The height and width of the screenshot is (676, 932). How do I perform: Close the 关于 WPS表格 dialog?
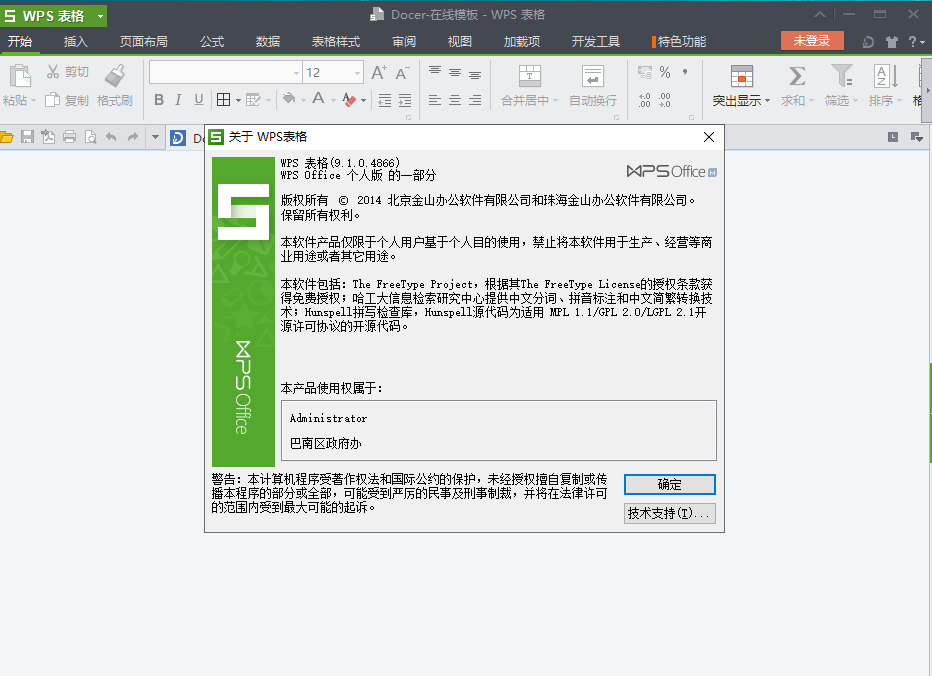[709, 137]
